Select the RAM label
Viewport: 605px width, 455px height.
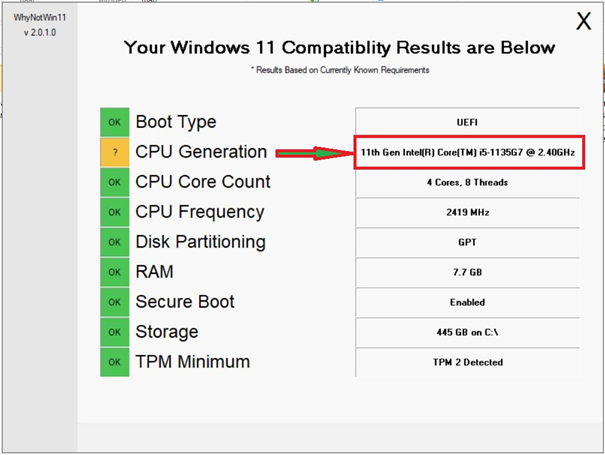(154, 272)
